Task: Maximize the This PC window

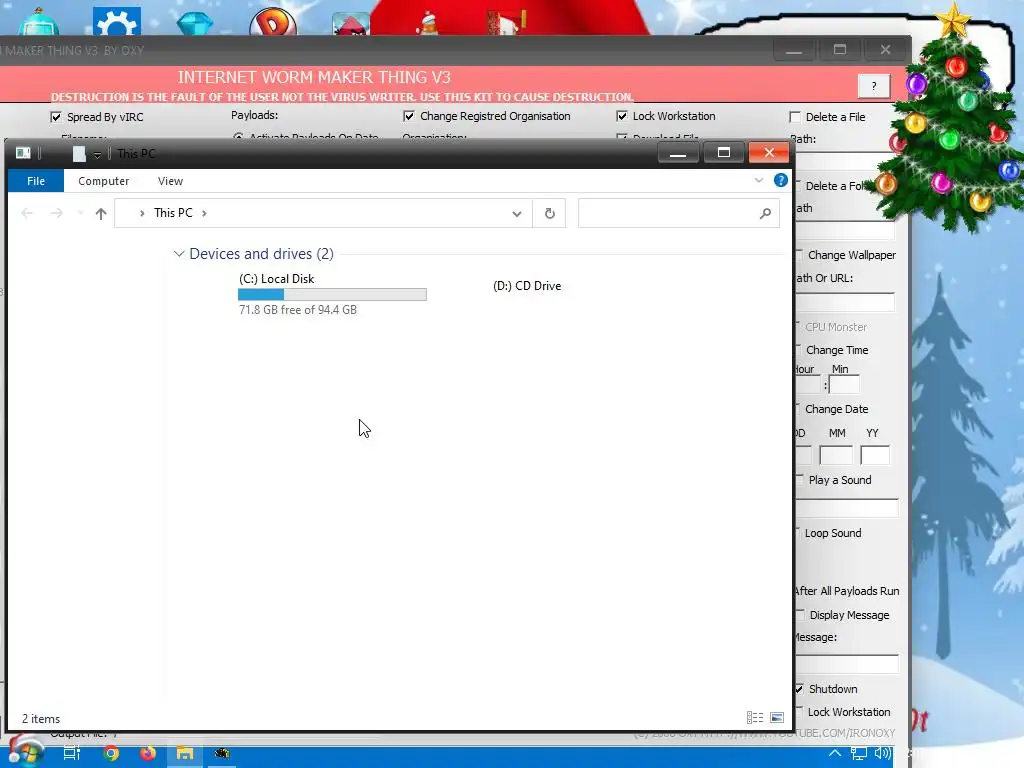Action: point(724,153)
